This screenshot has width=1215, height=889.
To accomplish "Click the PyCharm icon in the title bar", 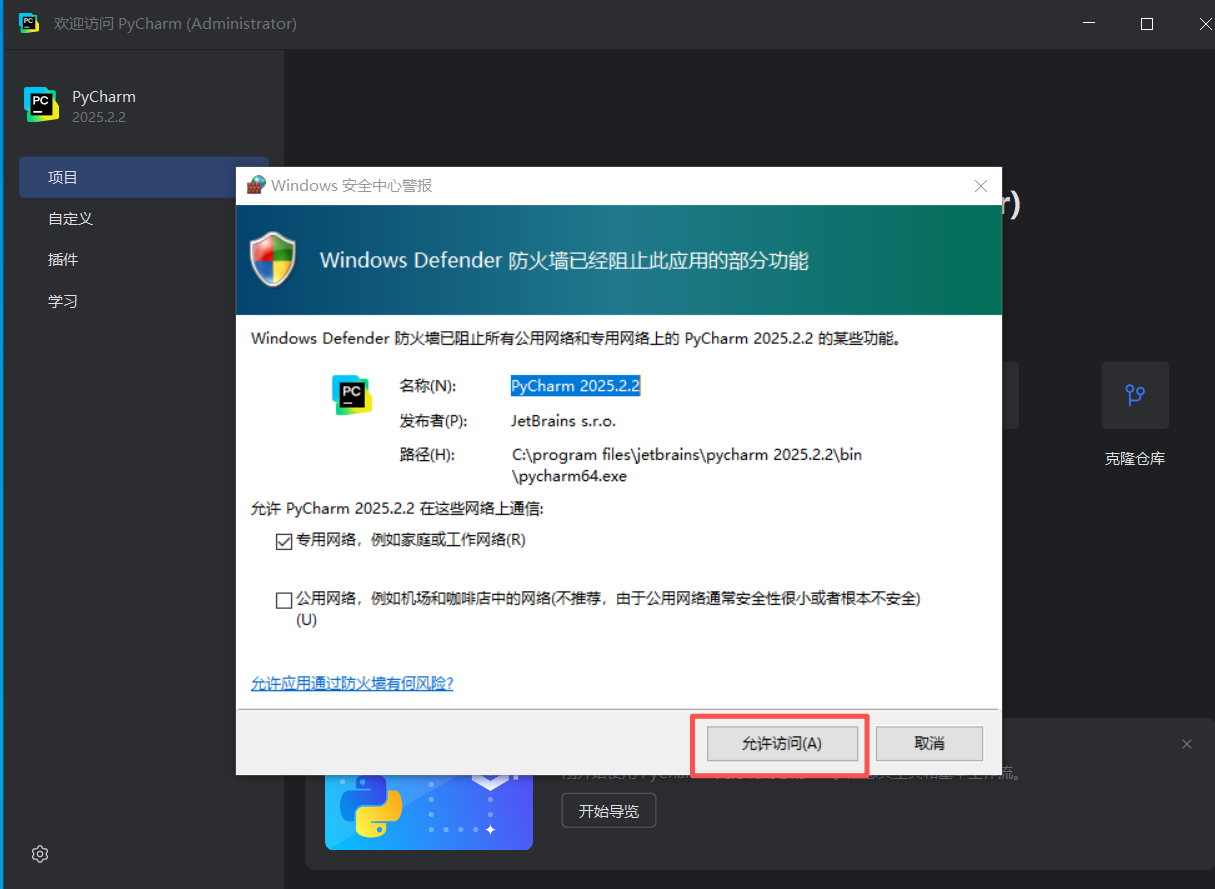I will [x=29, y=23].
